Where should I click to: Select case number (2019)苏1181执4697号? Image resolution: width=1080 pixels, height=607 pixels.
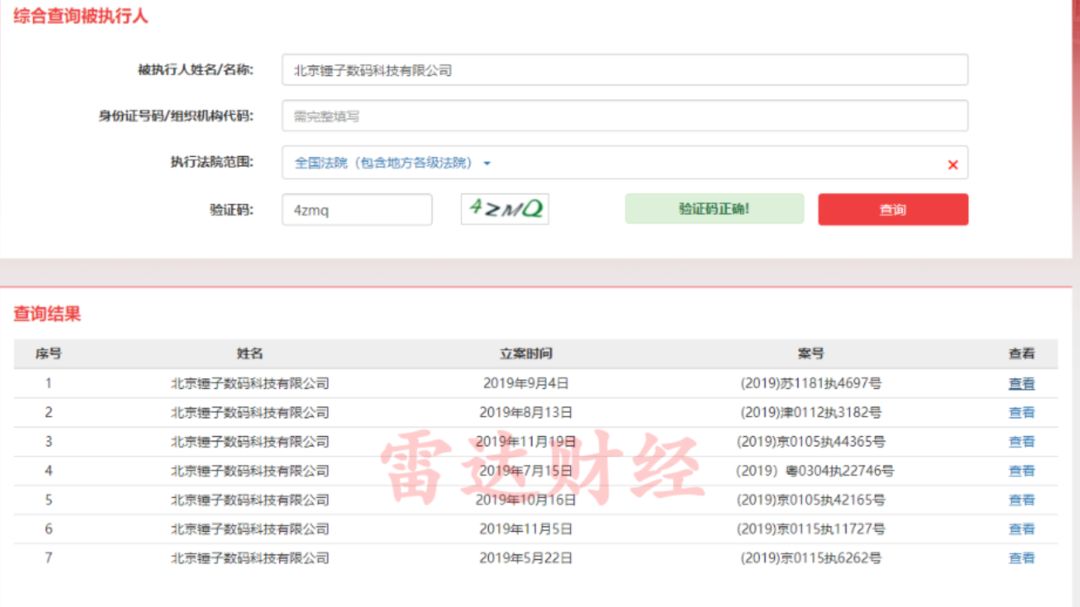(x=811, y=384)
